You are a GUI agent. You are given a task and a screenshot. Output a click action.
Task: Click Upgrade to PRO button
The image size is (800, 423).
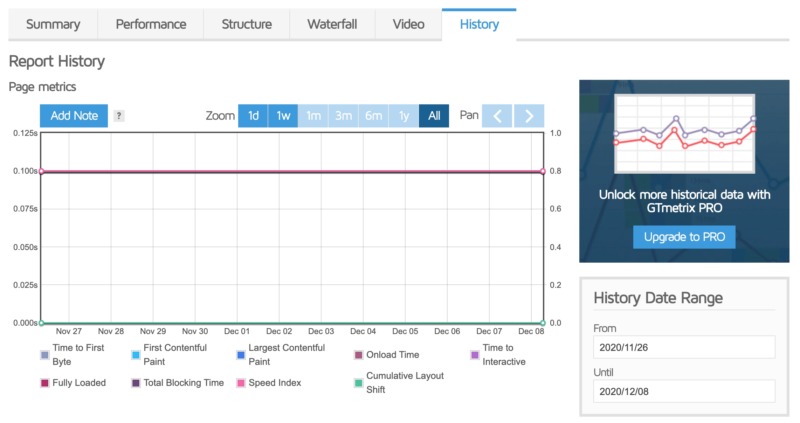(x=684, y=237)
